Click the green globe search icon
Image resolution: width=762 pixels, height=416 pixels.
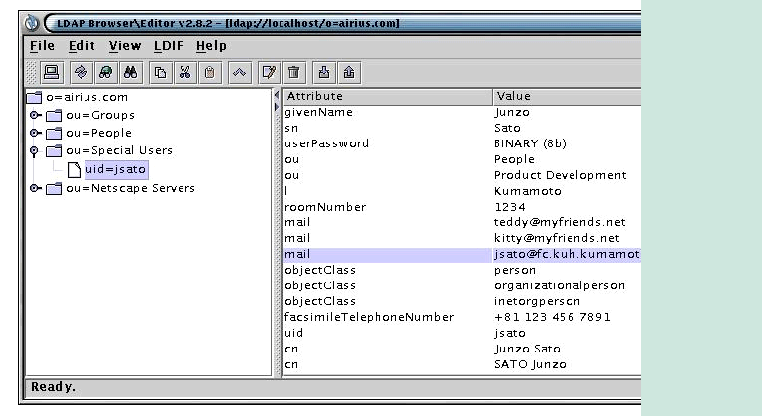pyautogui.click(x=105, y=73)
